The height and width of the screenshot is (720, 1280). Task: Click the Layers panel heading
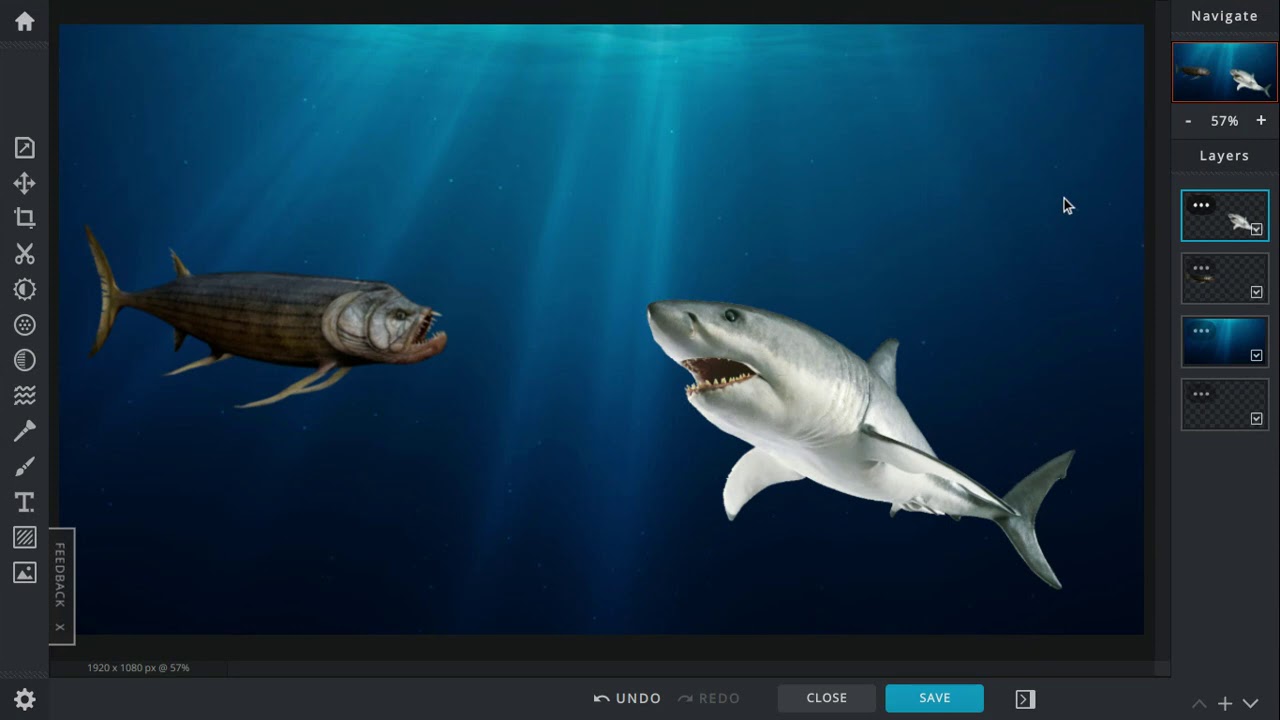pyautogui.click(x=1225, y=156)
